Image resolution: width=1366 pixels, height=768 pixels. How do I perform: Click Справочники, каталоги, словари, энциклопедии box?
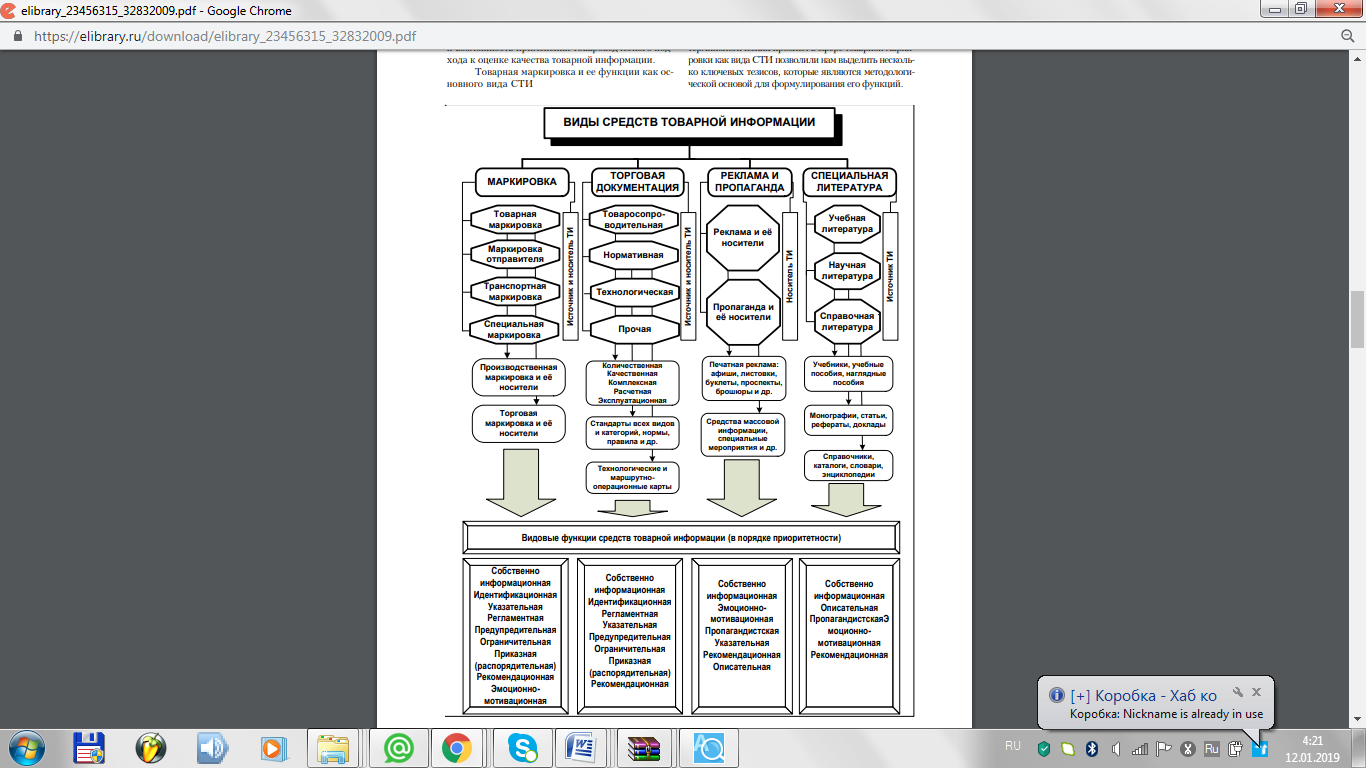[849, 465]
